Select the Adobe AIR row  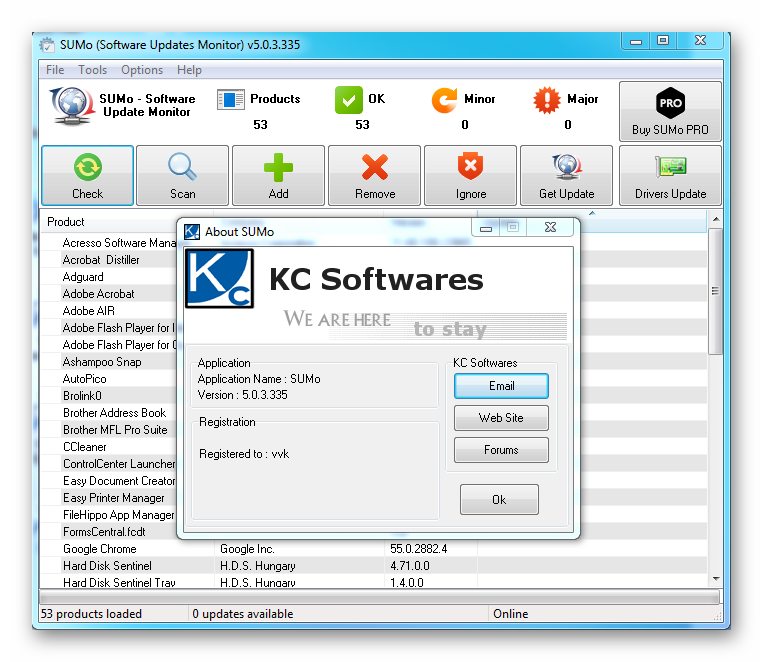point(89,311)
